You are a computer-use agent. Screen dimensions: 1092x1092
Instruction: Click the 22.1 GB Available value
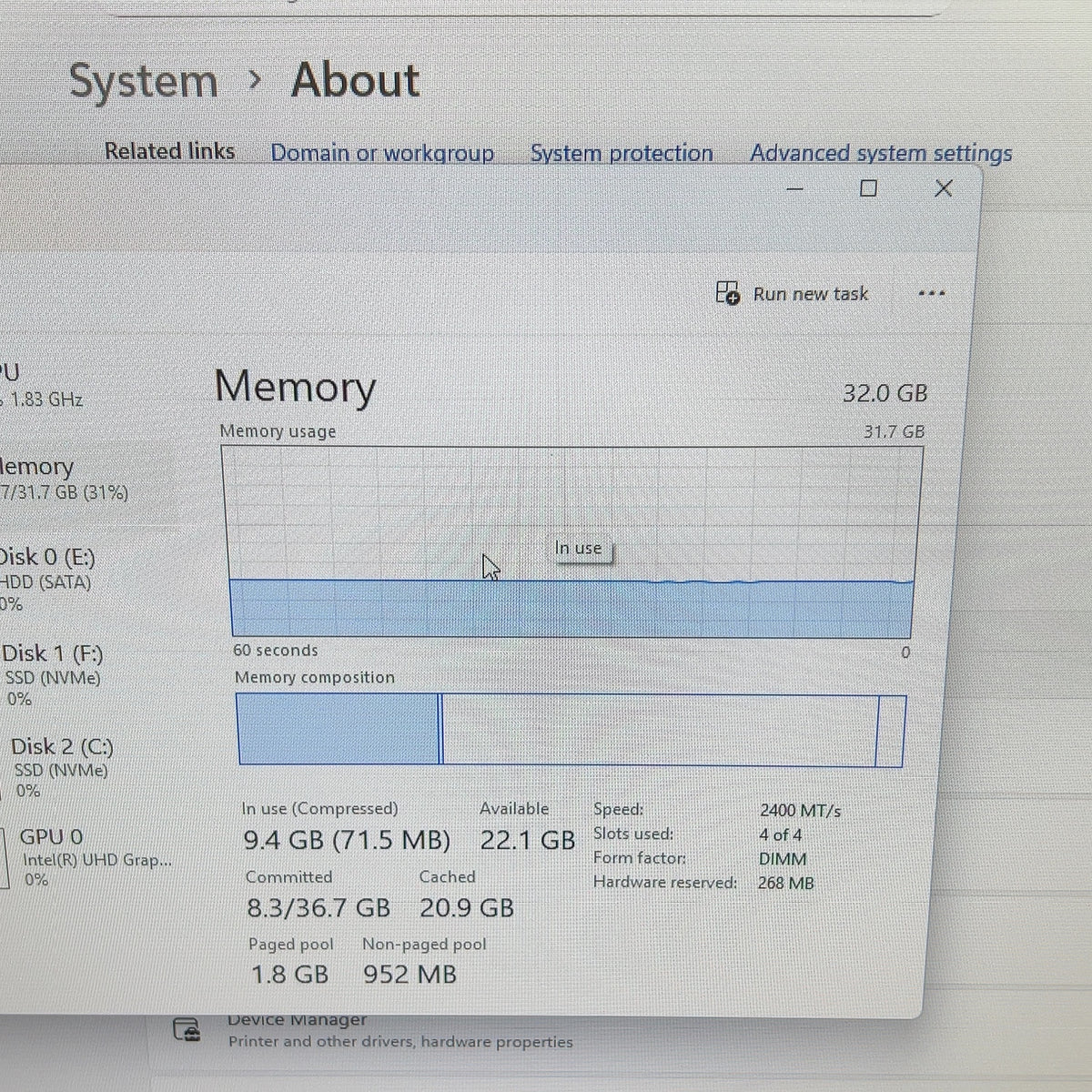pyautogui.click(x=528, y=840)
